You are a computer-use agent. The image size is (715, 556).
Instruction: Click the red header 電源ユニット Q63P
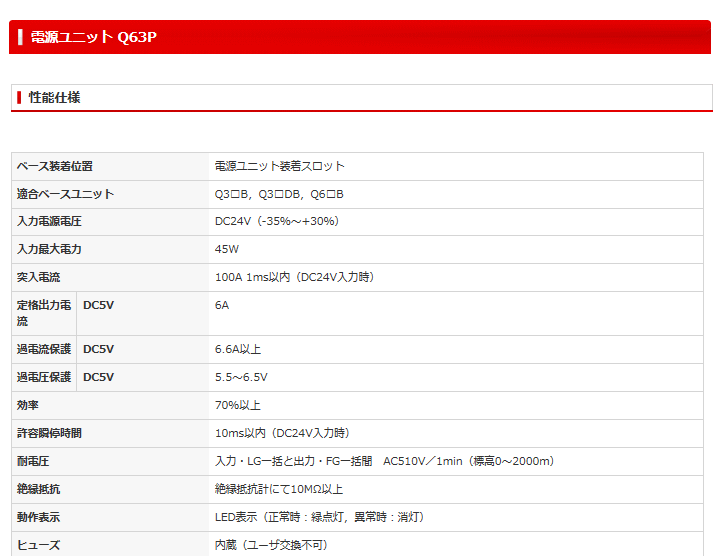pyautogui.click(x=360, y=37)
